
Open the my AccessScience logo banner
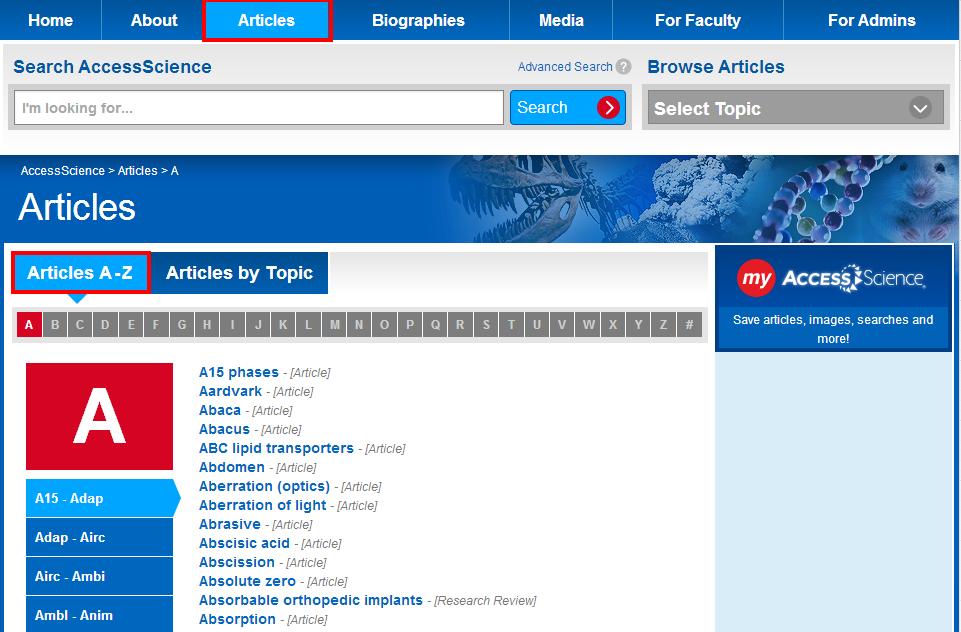pos(833,279)
